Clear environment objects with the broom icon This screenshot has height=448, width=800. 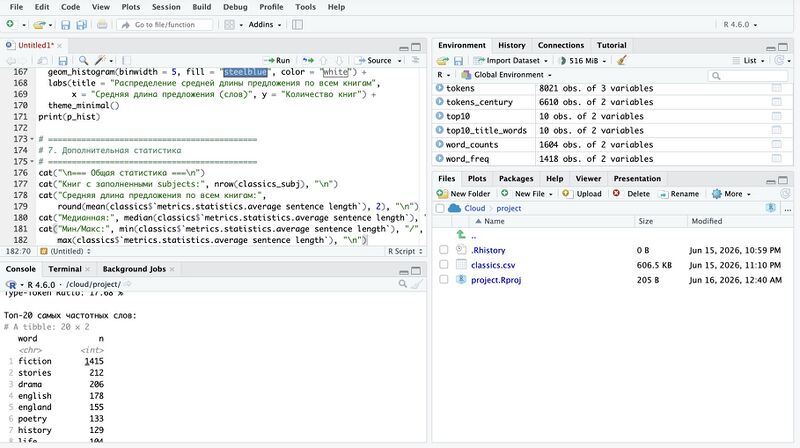coord(621,61)
